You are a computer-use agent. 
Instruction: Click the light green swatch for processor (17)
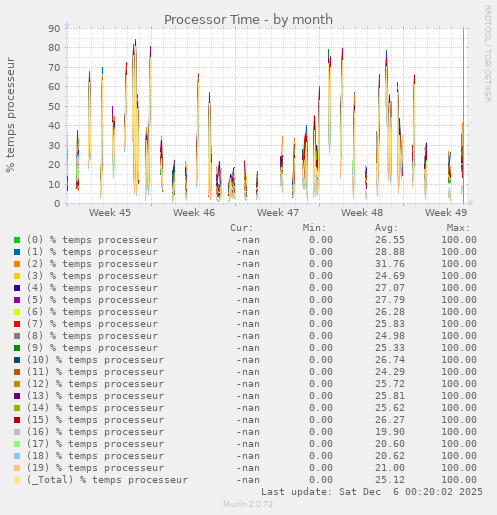[x=17, y=444]
